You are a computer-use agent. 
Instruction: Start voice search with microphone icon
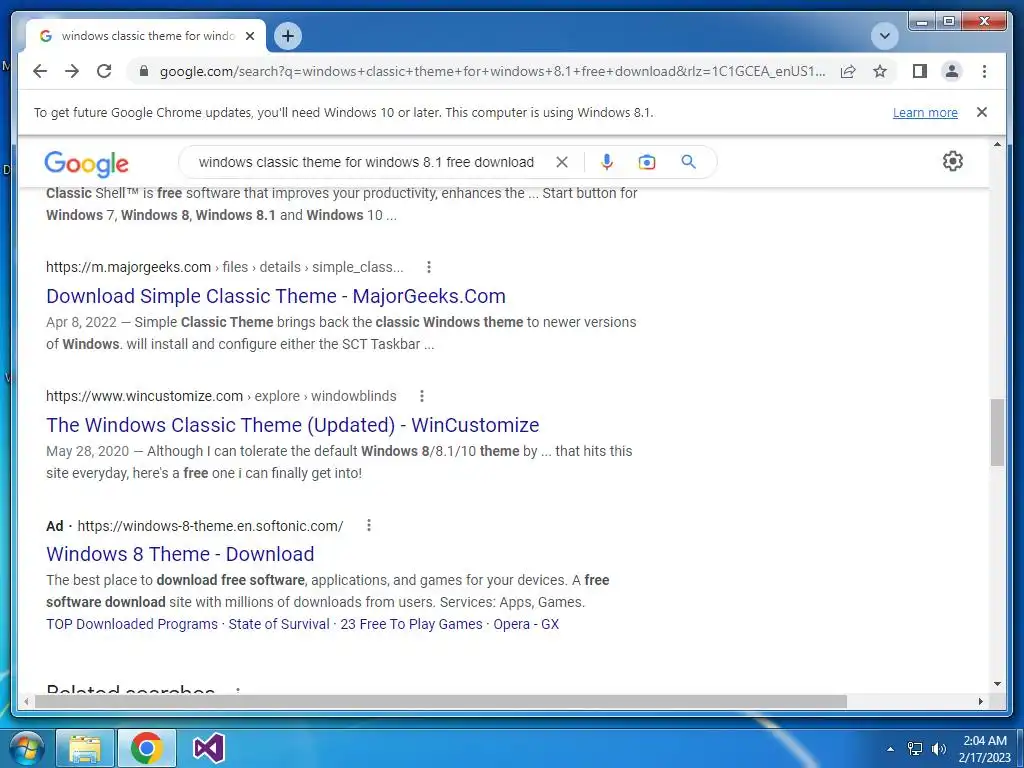(x=607, y=162)
